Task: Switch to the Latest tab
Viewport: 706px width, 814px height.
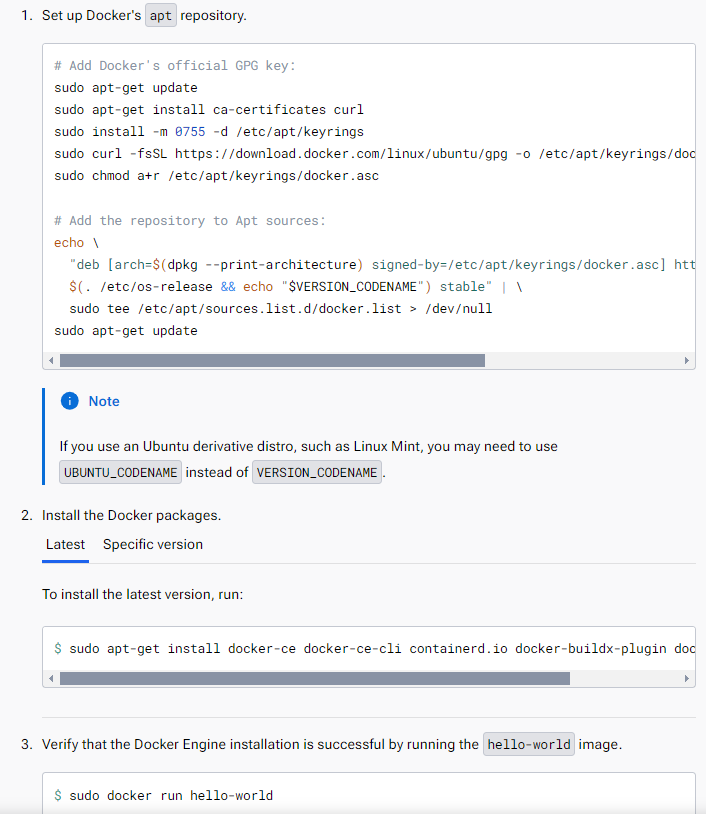Action: (x=65, y=545)
